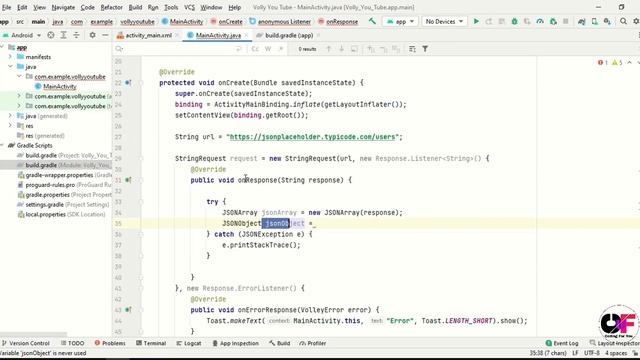640x360 pixels.
Task: Open the Device Manager phone icon
Action: click(595, 21)
